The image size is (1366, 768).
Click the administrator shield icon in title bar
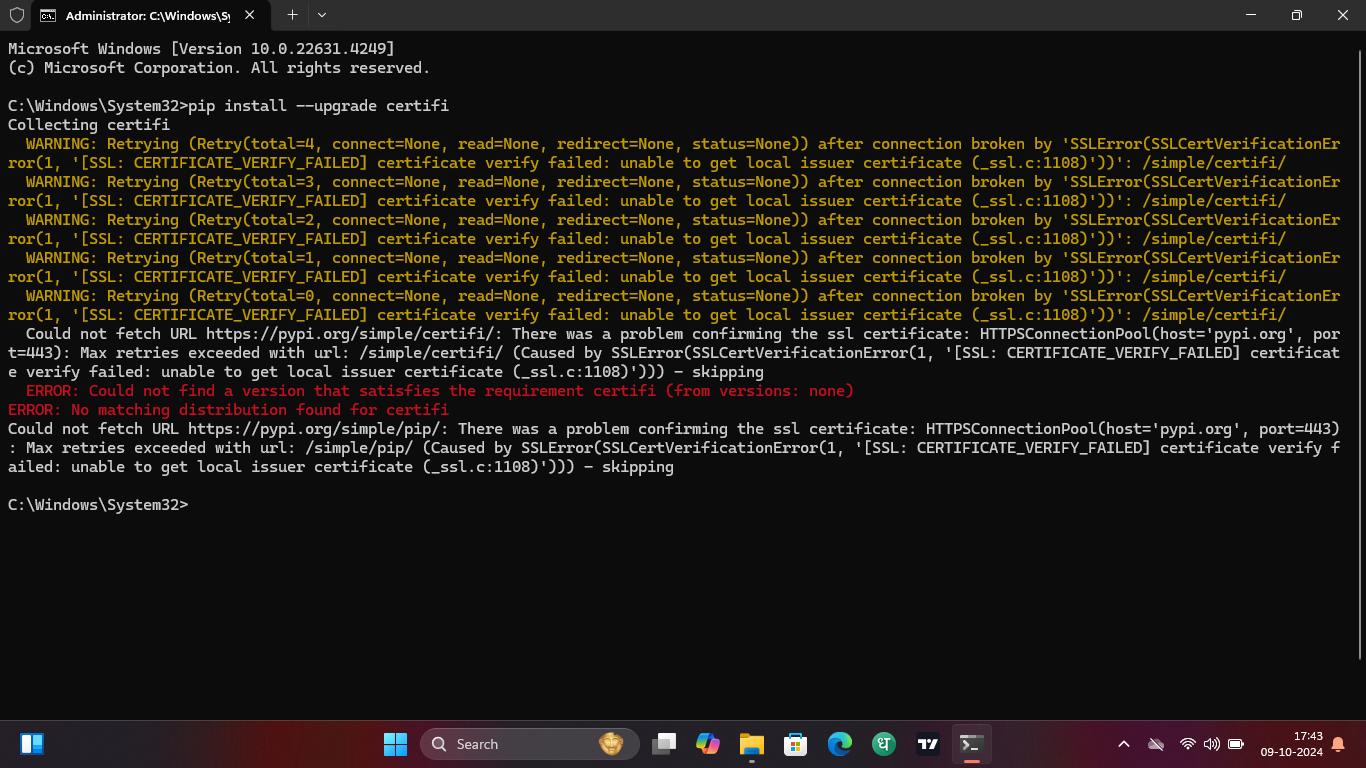pos(17,15)
